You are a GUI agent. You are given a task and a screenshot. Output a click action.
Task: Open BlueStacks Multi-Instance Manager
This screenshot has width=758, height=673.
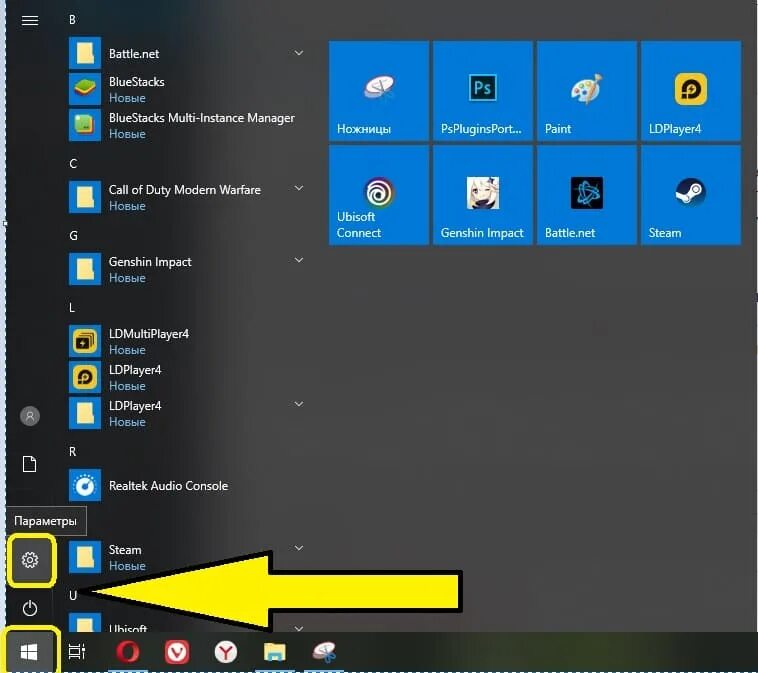186,125
